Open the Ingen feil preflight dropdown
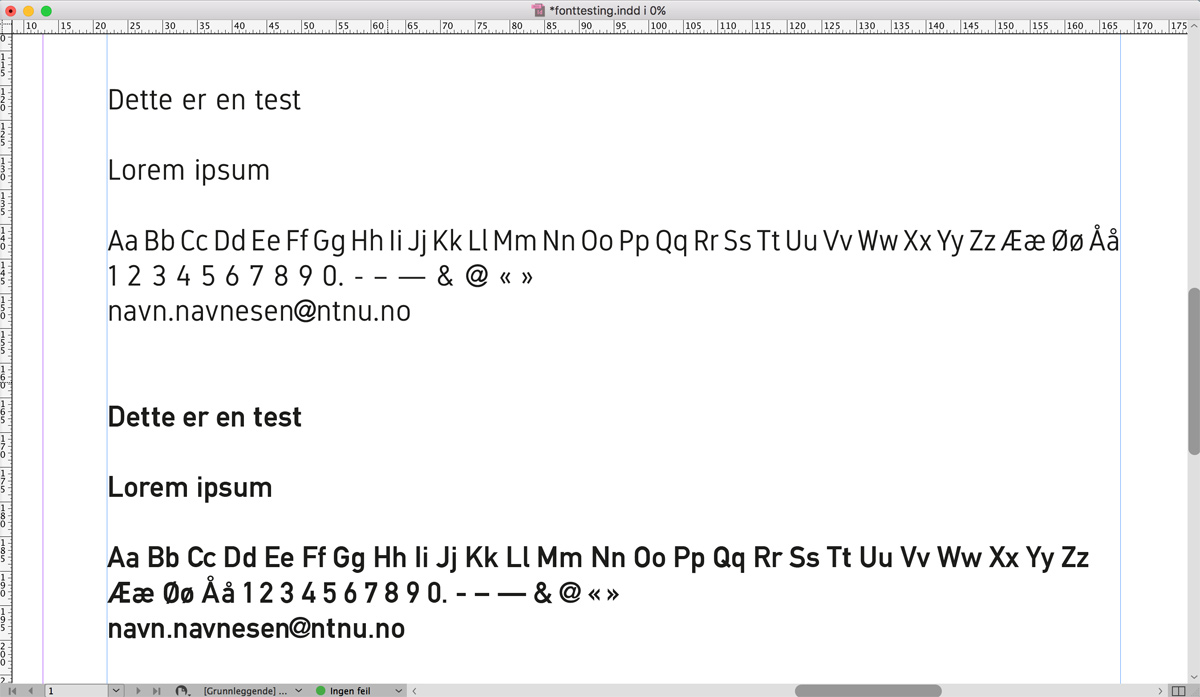Viewport: 1200px width, 697px height. coord(399,691)
